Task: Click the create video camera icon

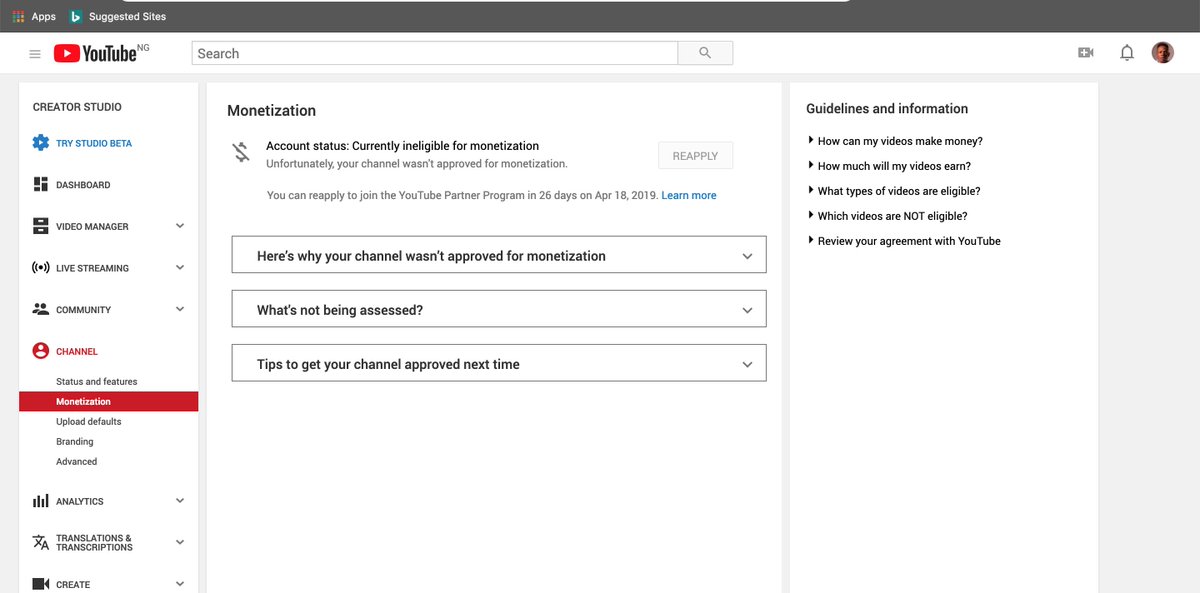Action: coord(1086,53)
